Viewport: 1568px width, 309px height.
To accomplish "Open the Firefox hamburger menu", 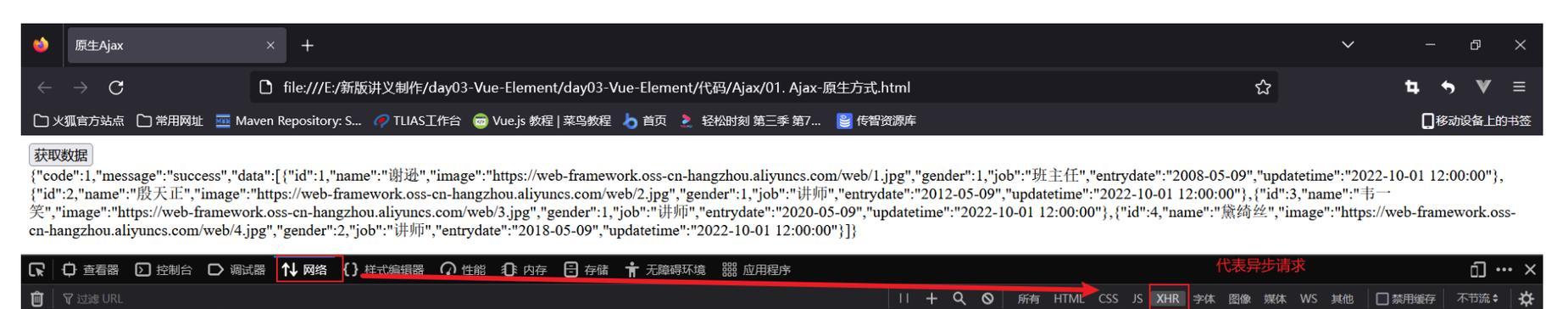I will click(x=1519, y=87).
